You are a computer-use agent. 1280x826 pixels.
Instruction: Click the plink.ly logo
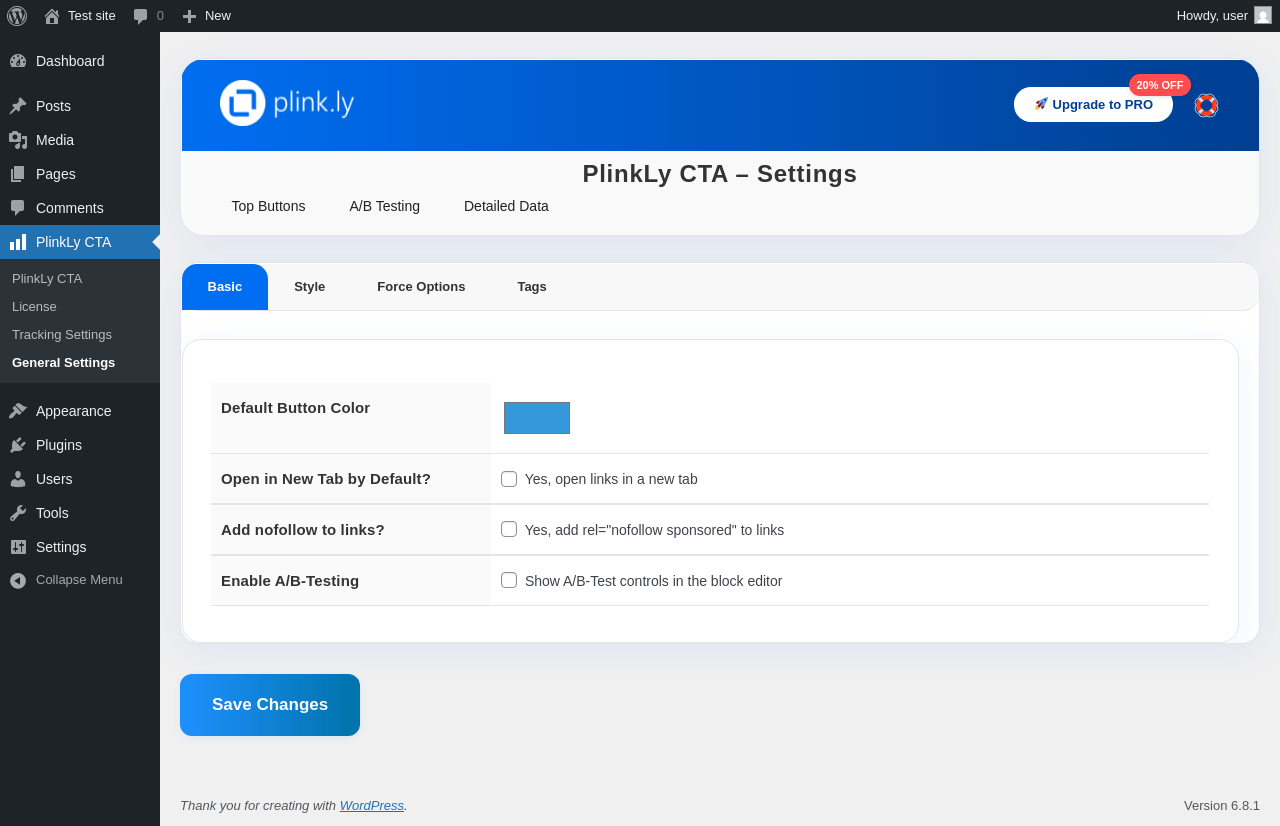pyautogui.click(x=287, y=103)
